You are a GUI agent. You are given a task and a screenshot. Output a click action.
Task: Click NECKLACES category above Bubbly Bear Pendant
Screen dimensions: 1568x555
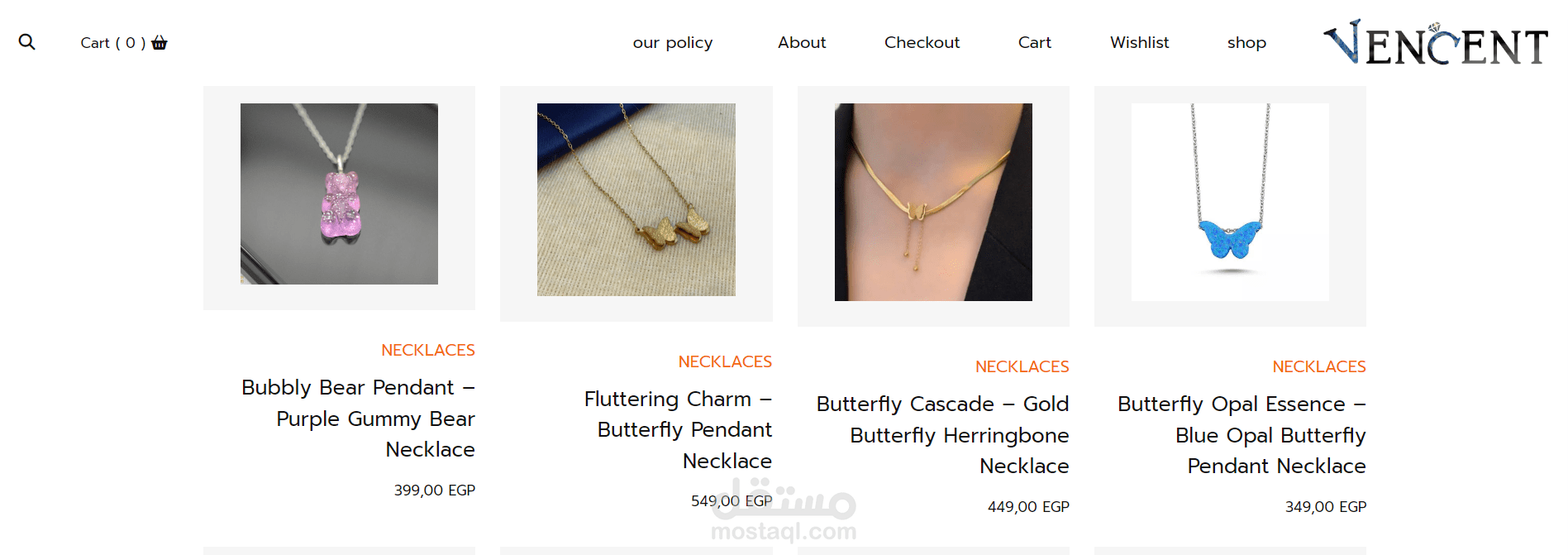[x=427, y=351]
